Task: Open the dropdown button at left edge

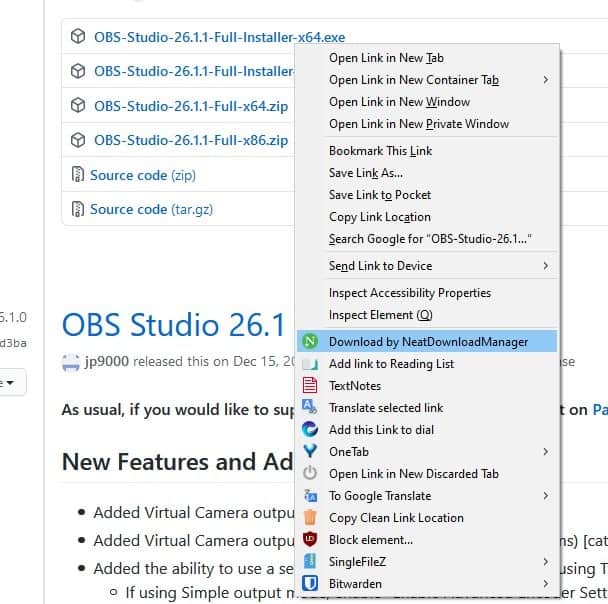Action: (12, 382)
